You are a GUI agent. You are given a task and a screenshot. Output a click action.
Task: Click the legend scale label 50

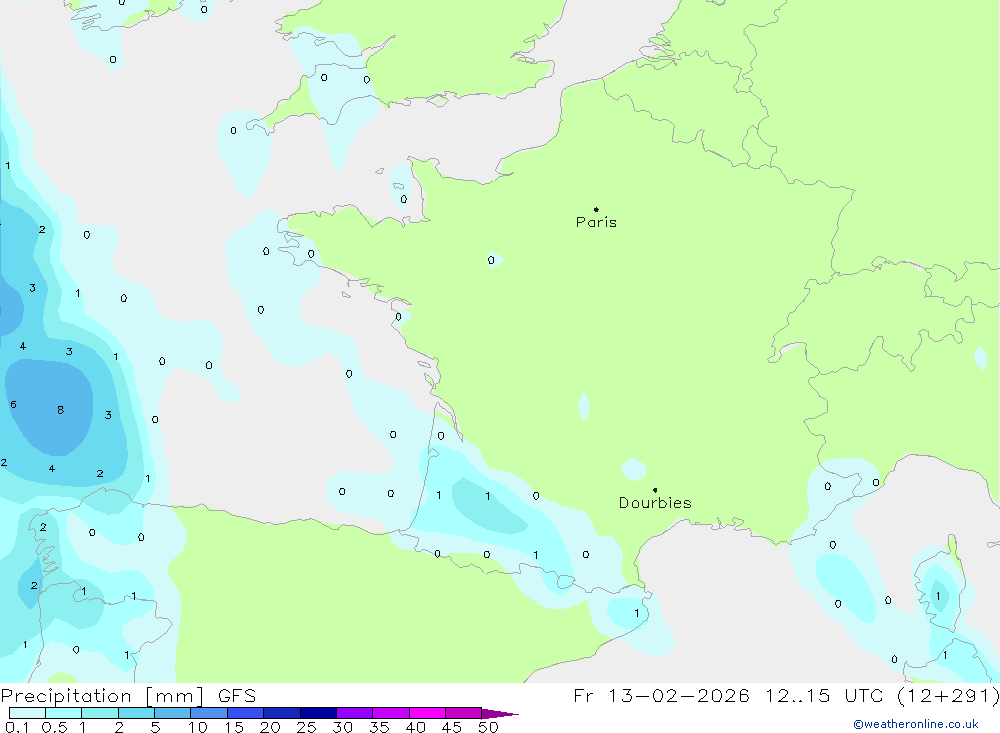[488, 727]
